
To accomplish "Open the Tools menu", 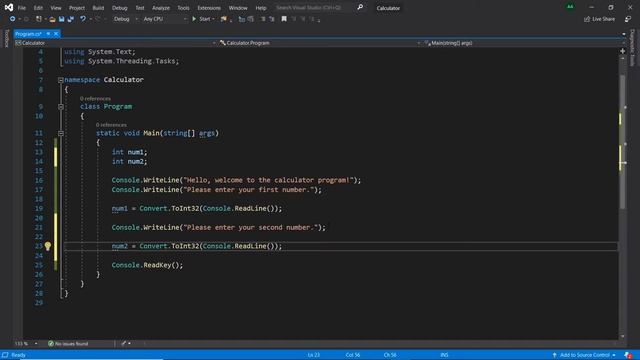I will (x=183, y=8).
